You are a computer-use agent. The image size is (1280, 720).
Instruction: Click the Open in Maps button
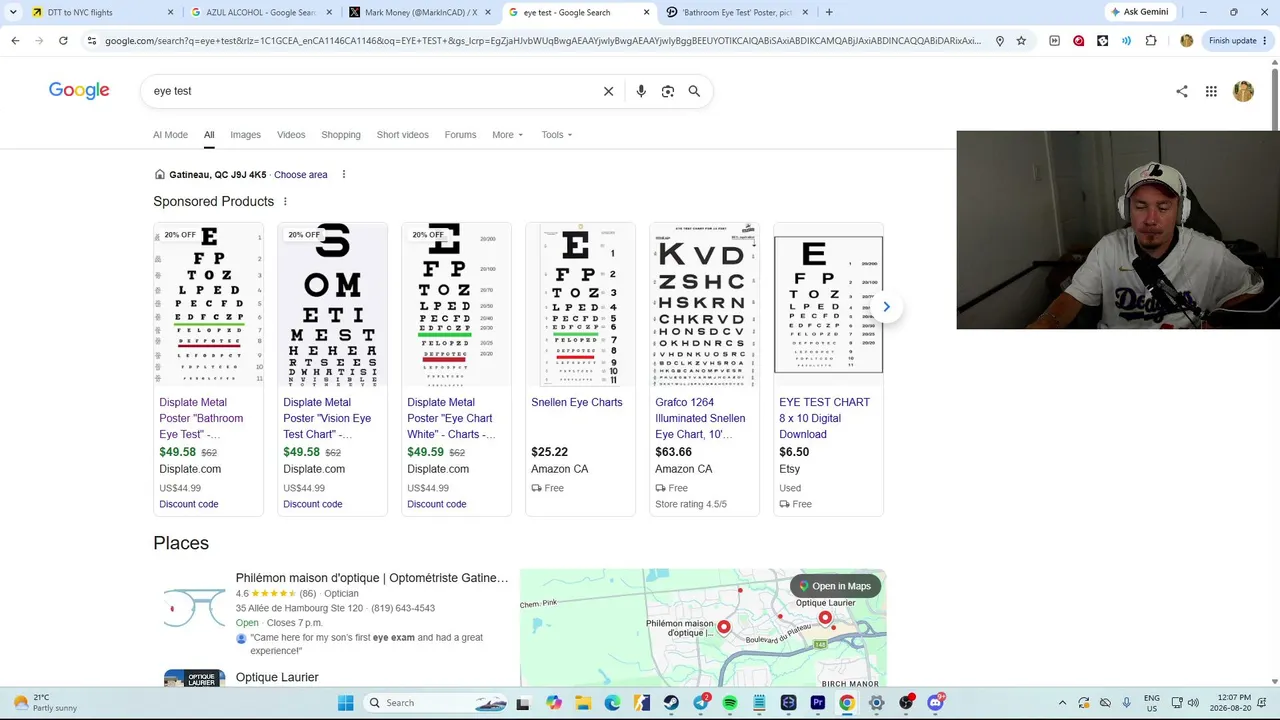point(835,586)
